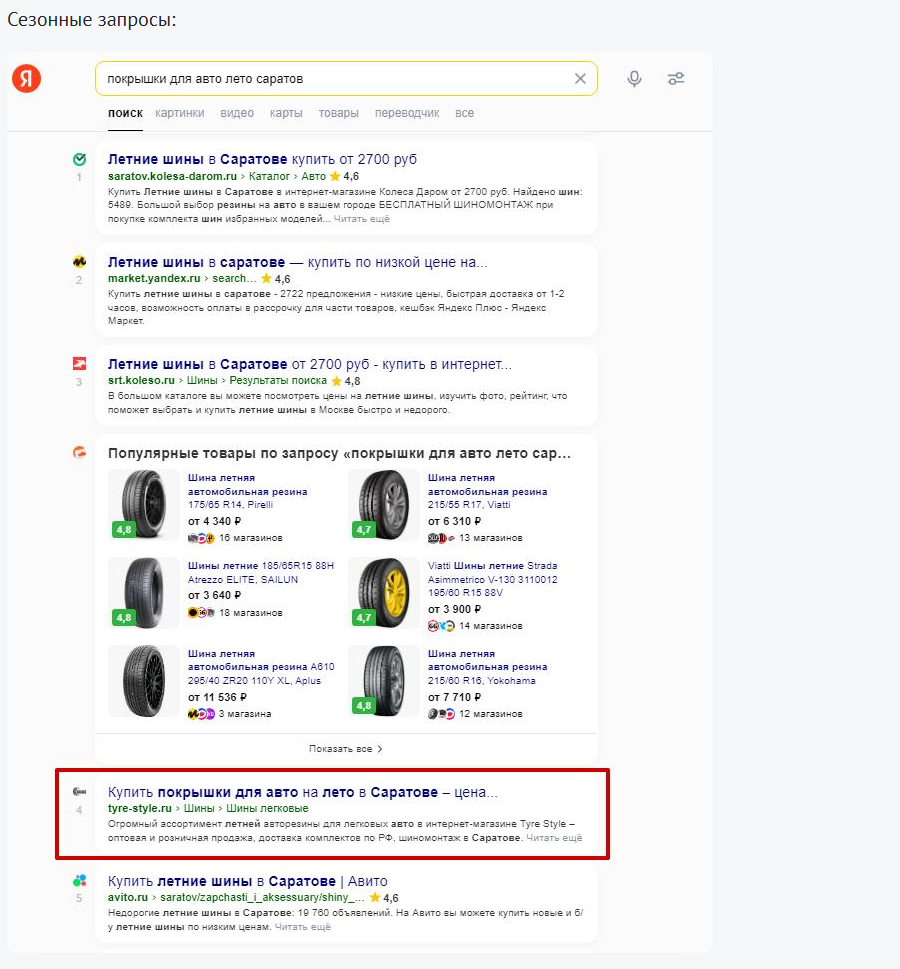Click shop icons next to «12 магазинов»
Viewport: 900px width, 969px height.
point(441,714)
